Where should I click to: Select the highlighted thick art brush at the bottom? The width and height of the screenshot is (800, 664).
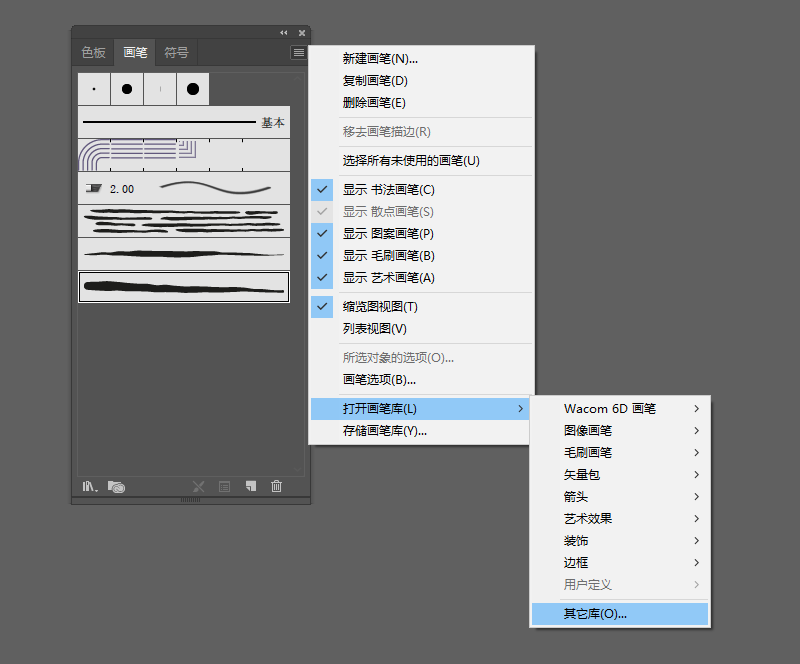pyautogui.click(x=184, y=287)
